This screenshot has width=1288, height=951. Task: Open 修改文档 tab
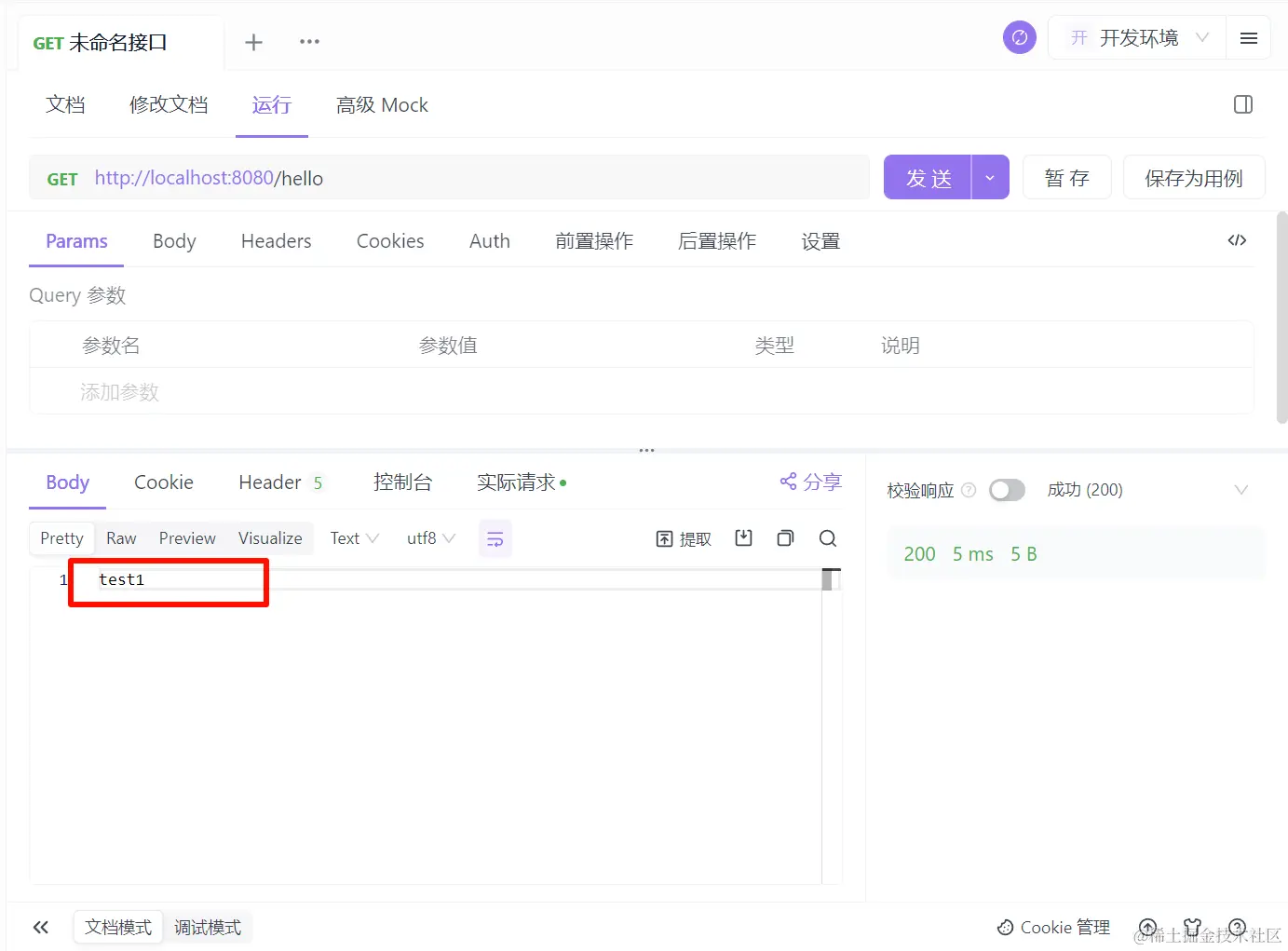click(169, 105)
